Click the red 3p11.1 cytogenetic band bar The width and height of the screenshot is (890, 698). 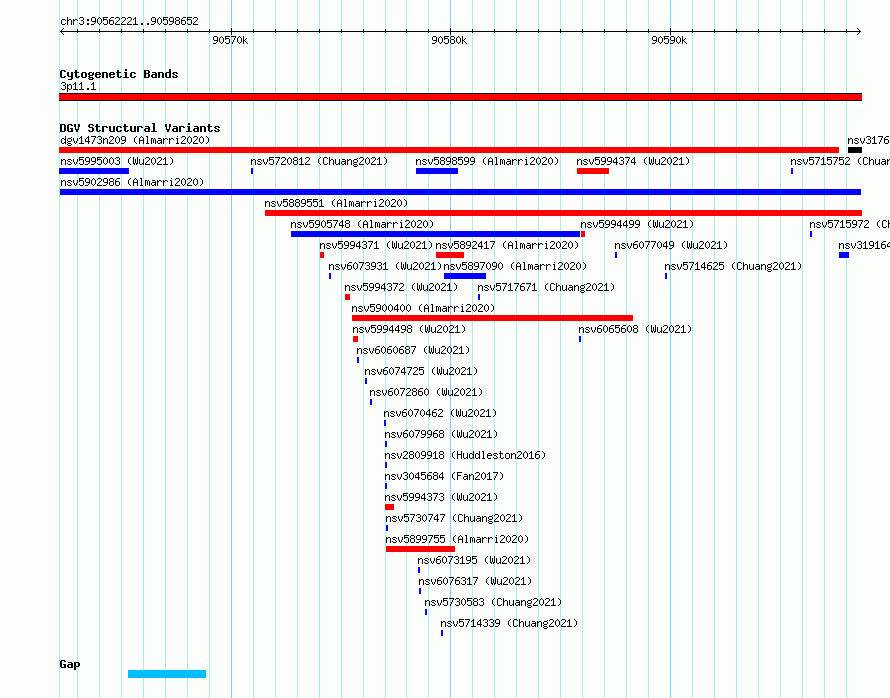coord(460,97)
